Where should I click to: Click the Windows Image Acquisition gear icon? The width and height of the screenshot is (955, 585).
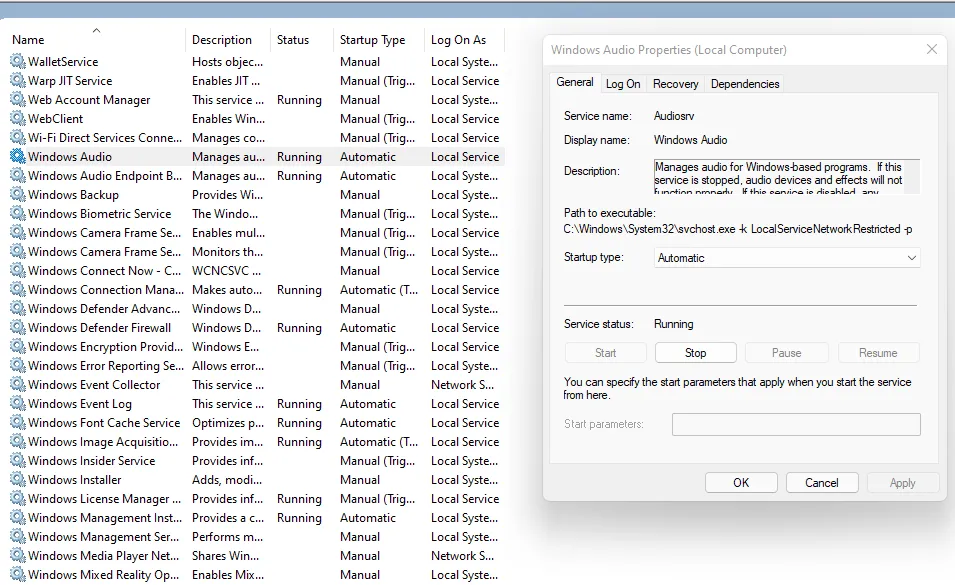tap(18, 441)
